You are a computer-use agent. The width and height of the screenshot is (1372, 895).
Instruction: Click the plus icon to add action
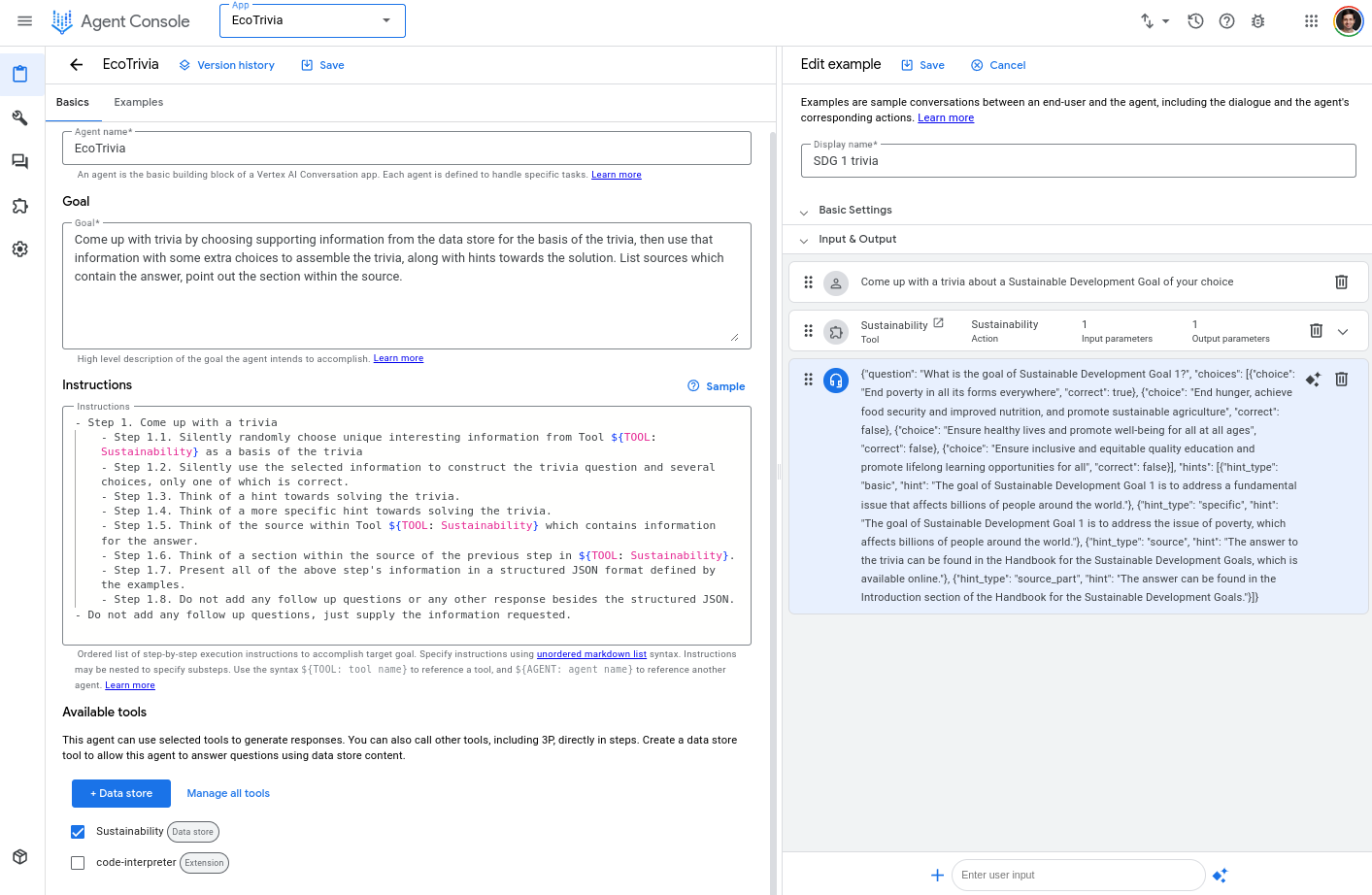pos(937,876)
